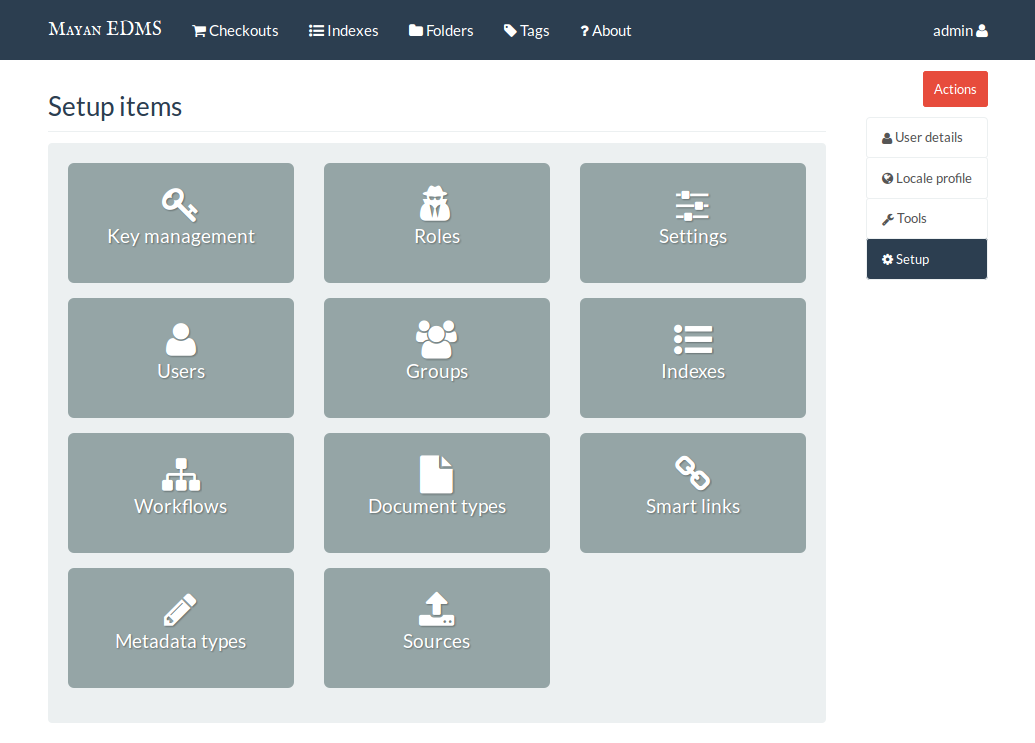1035x743 pixels.
Task: Open the Metadata types pencil icon
Action: (180, 609)
